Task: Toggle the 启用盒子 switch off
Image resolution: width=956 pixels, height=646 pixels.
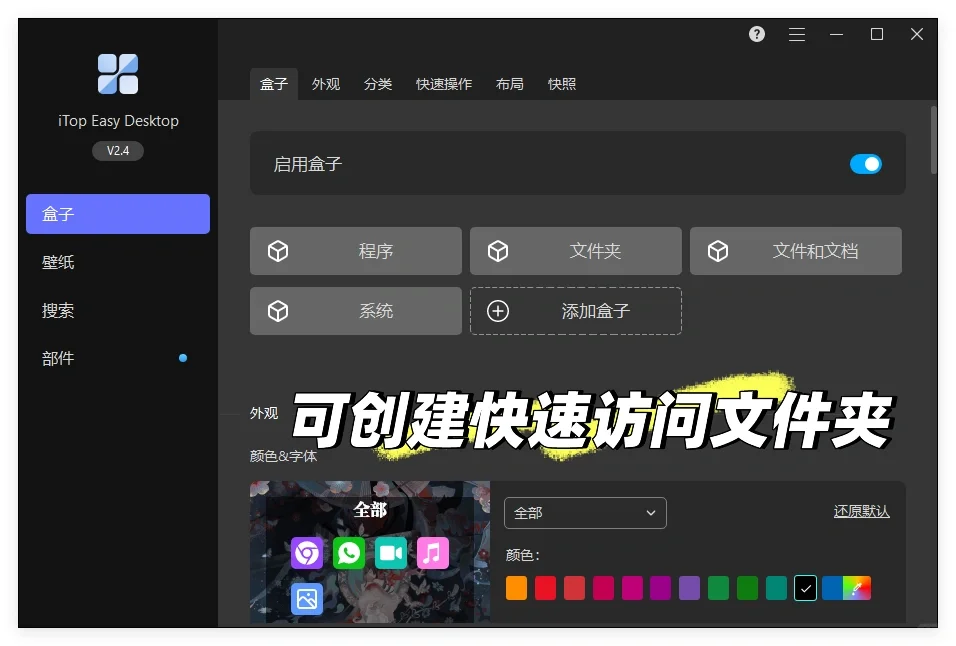Action: click(x=866, y=163)
